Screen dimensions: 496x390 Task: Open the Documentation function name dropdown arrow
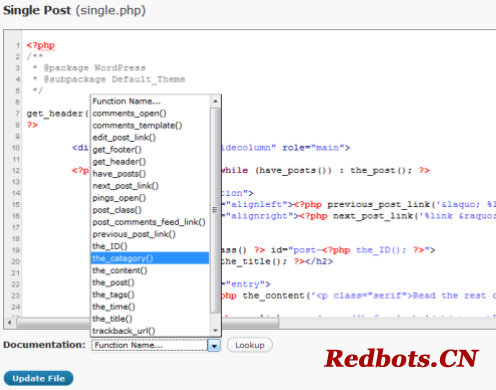point(214,345)
